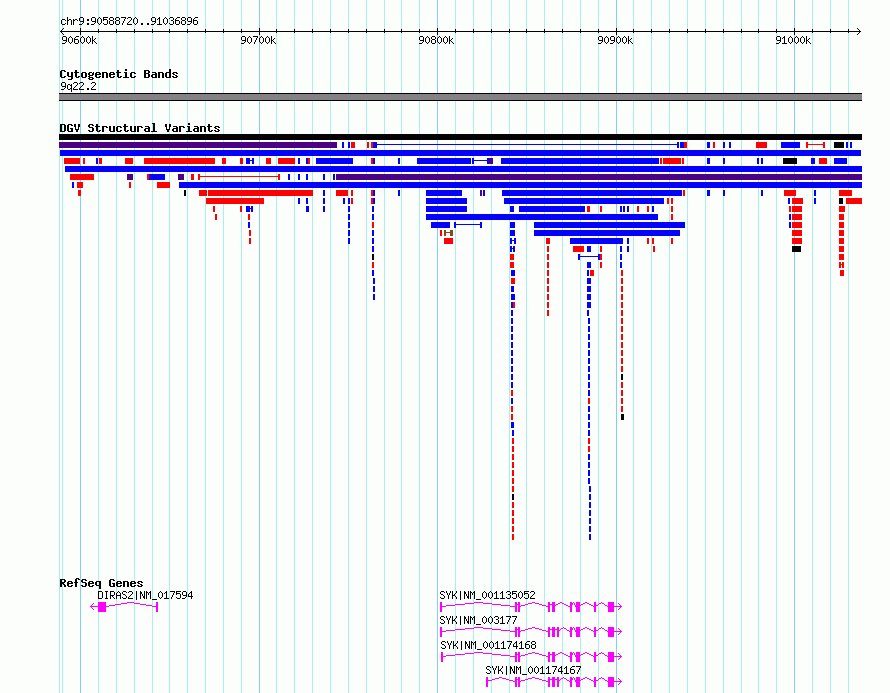Click the 90600k ruler tick label

79,40
